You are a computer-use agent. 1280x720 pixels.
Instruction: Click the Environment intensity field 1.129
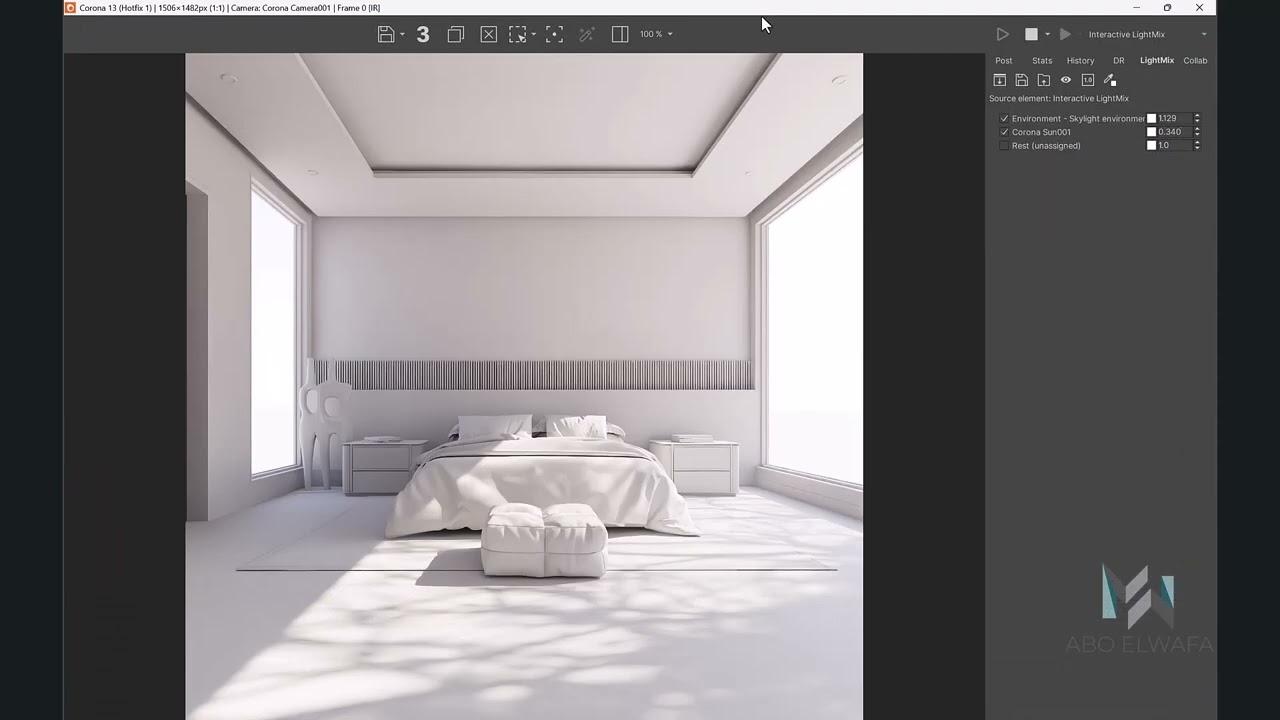1174,118
